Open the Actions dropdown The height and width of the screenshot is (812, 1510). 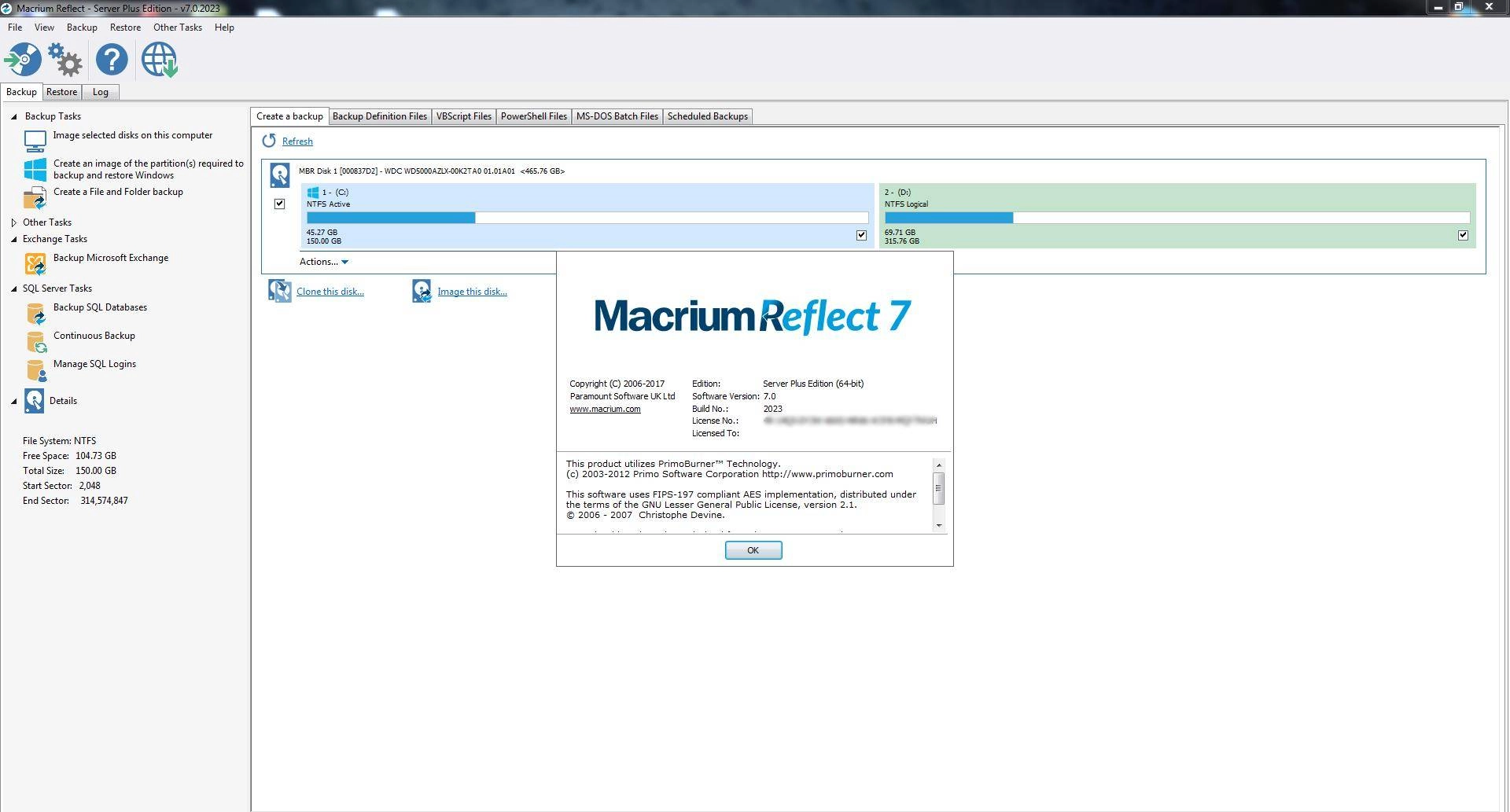323,262
